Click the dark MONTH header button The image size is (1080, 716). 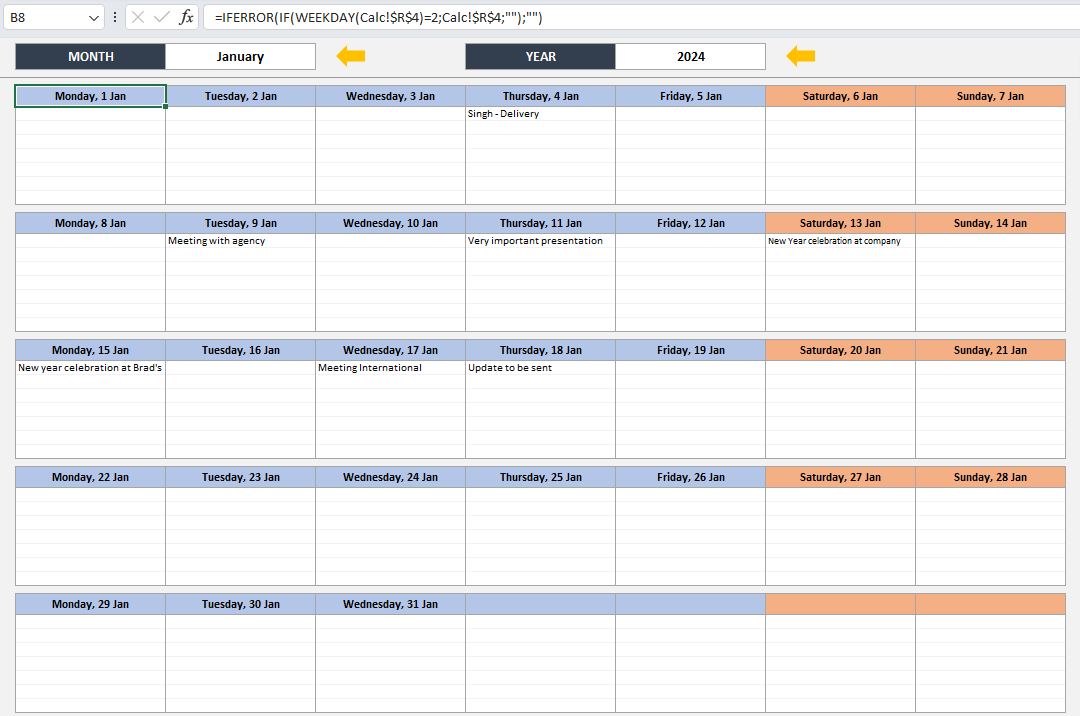(90, 56)
